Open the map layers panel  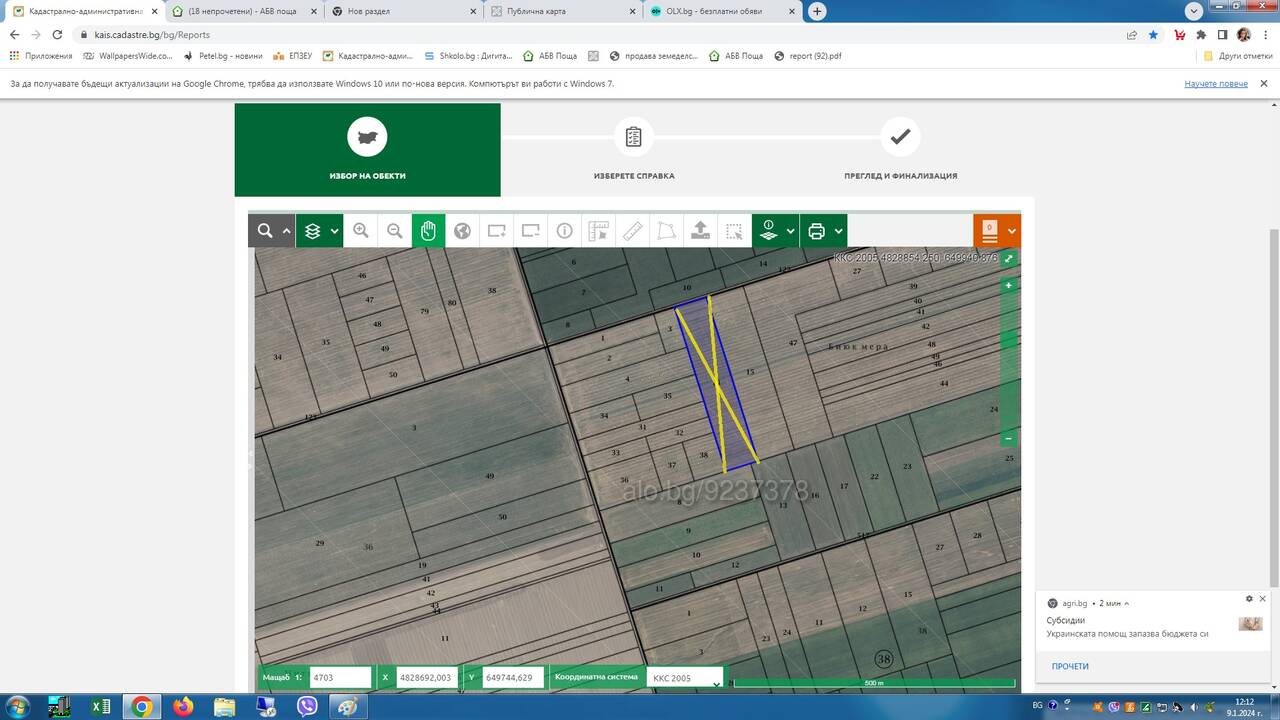(x=313, y=231)
